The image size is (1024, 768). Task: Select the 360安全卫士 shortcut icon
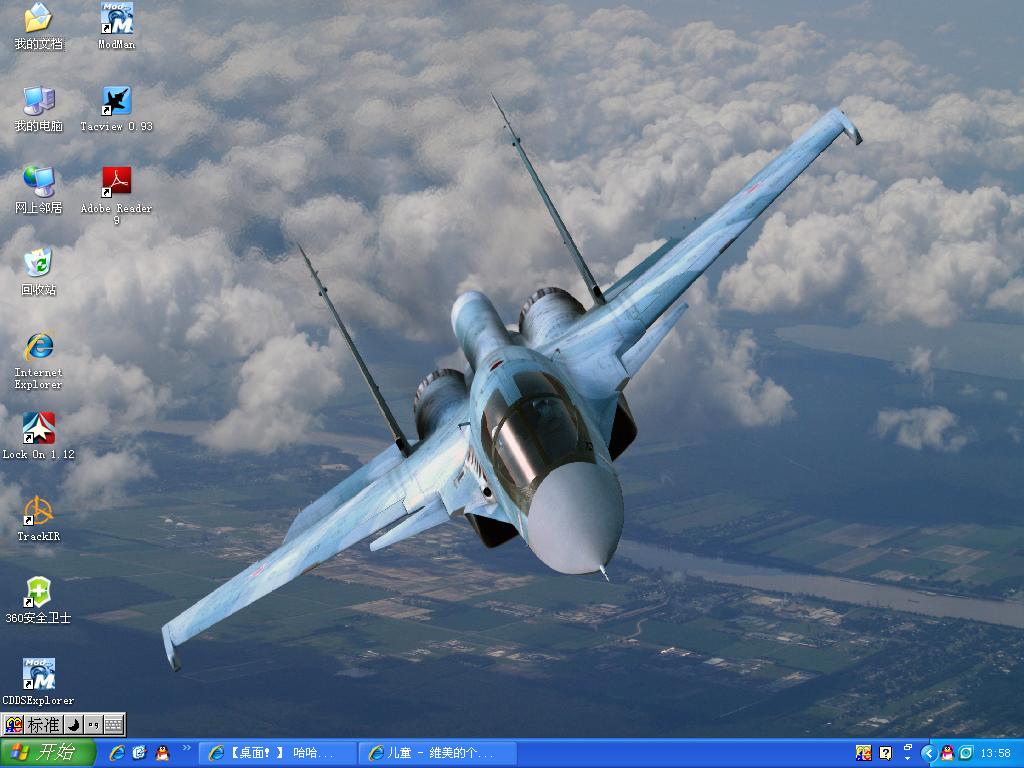pyautogui.click(x=39, y=600)
